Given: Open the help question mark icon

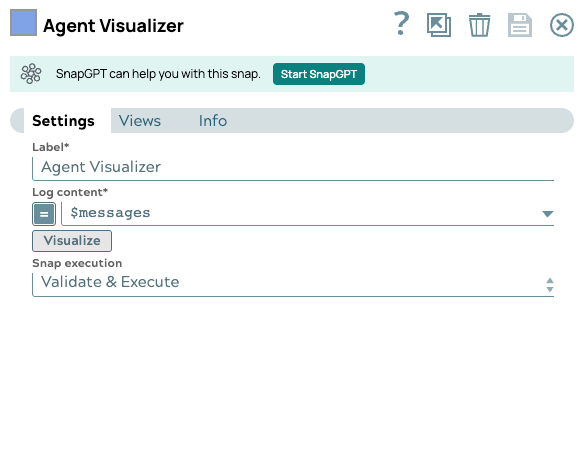Looking at the screenshot, I should [x=402, y=23].
